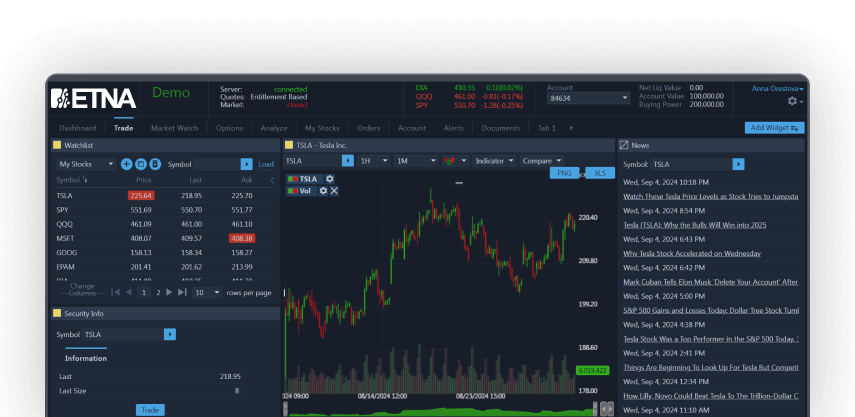Click the Trade button in Security Info

tap(150, 410)
